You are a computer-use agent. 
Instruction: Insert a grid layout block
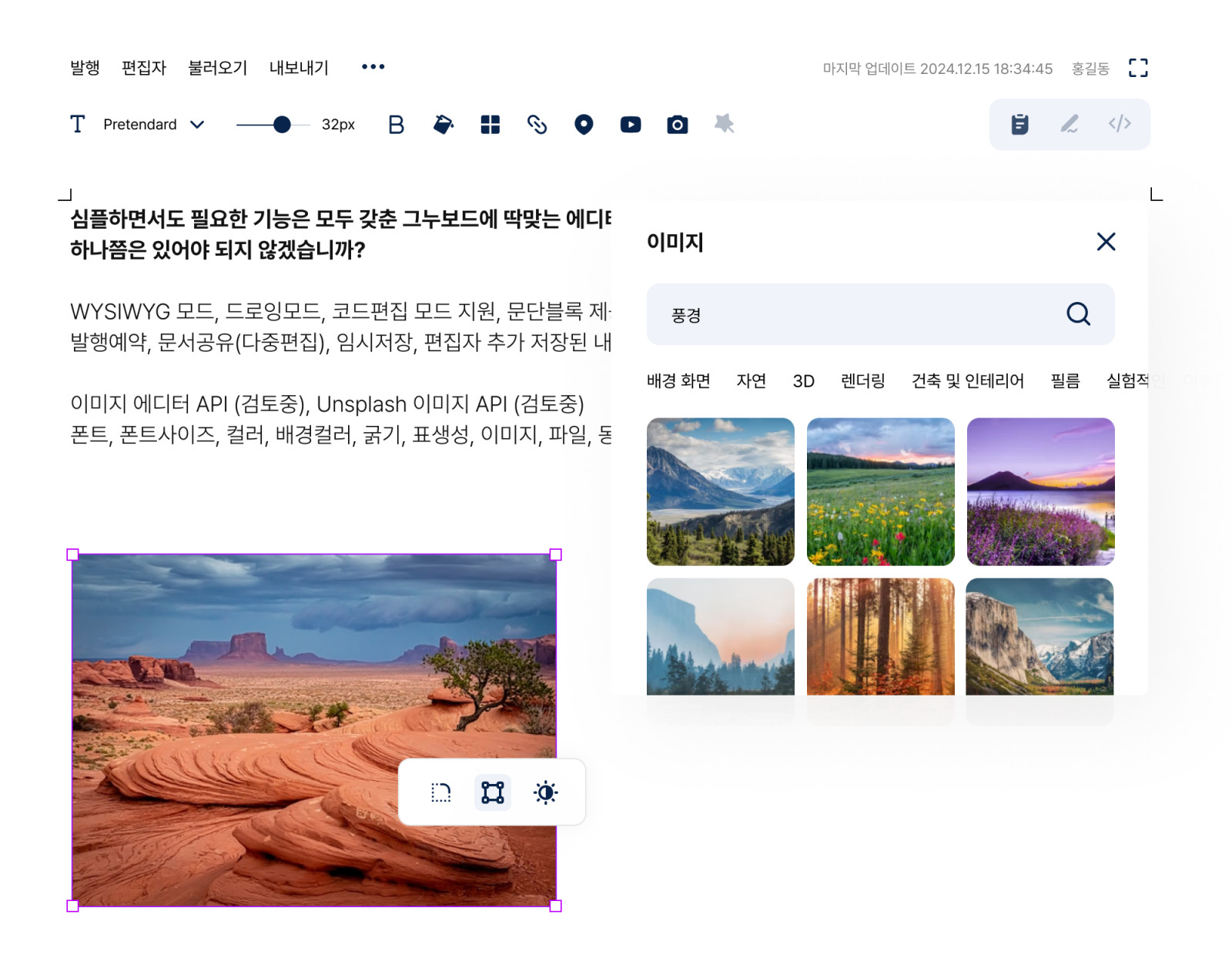(490, 125)
